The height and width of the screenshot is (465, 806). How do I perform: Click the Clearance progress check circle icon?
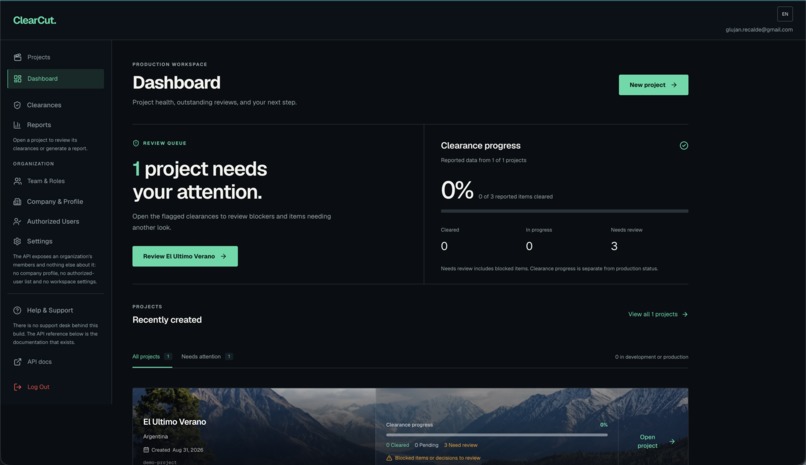tap(684, 145)
